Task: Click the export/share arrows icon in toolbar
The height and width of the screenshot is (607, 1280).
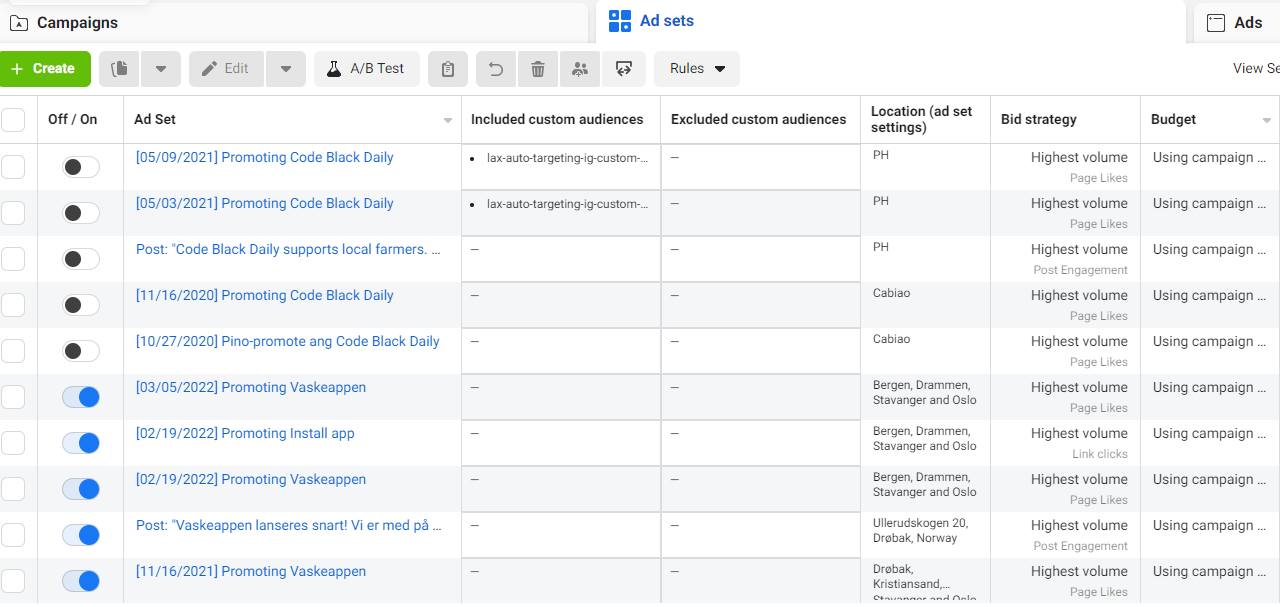Action: 624,69
